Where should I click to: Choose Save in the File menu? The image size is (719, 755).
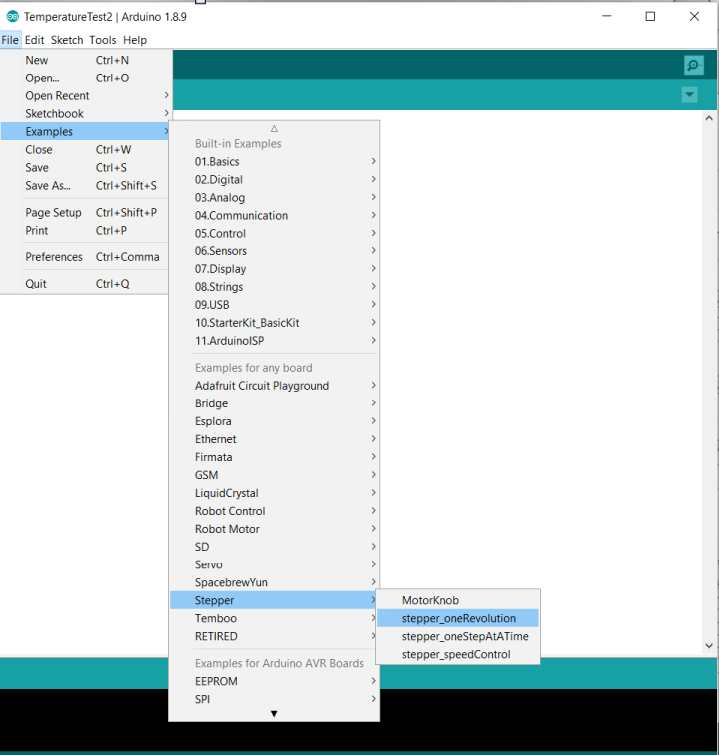click(x=85, y=168)
